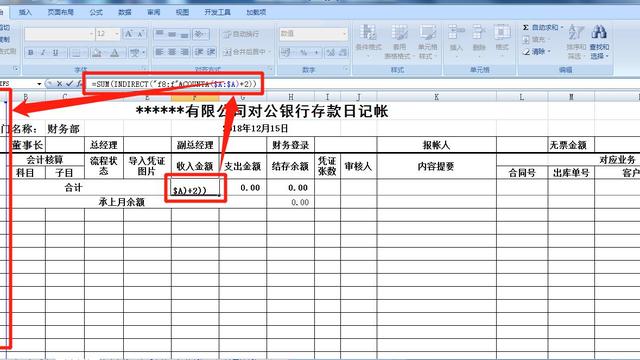Screen dimensions: 640x360
Task: Confirm formula entry with checkmark
Action: pyautogui.click(x=69, y=84)
